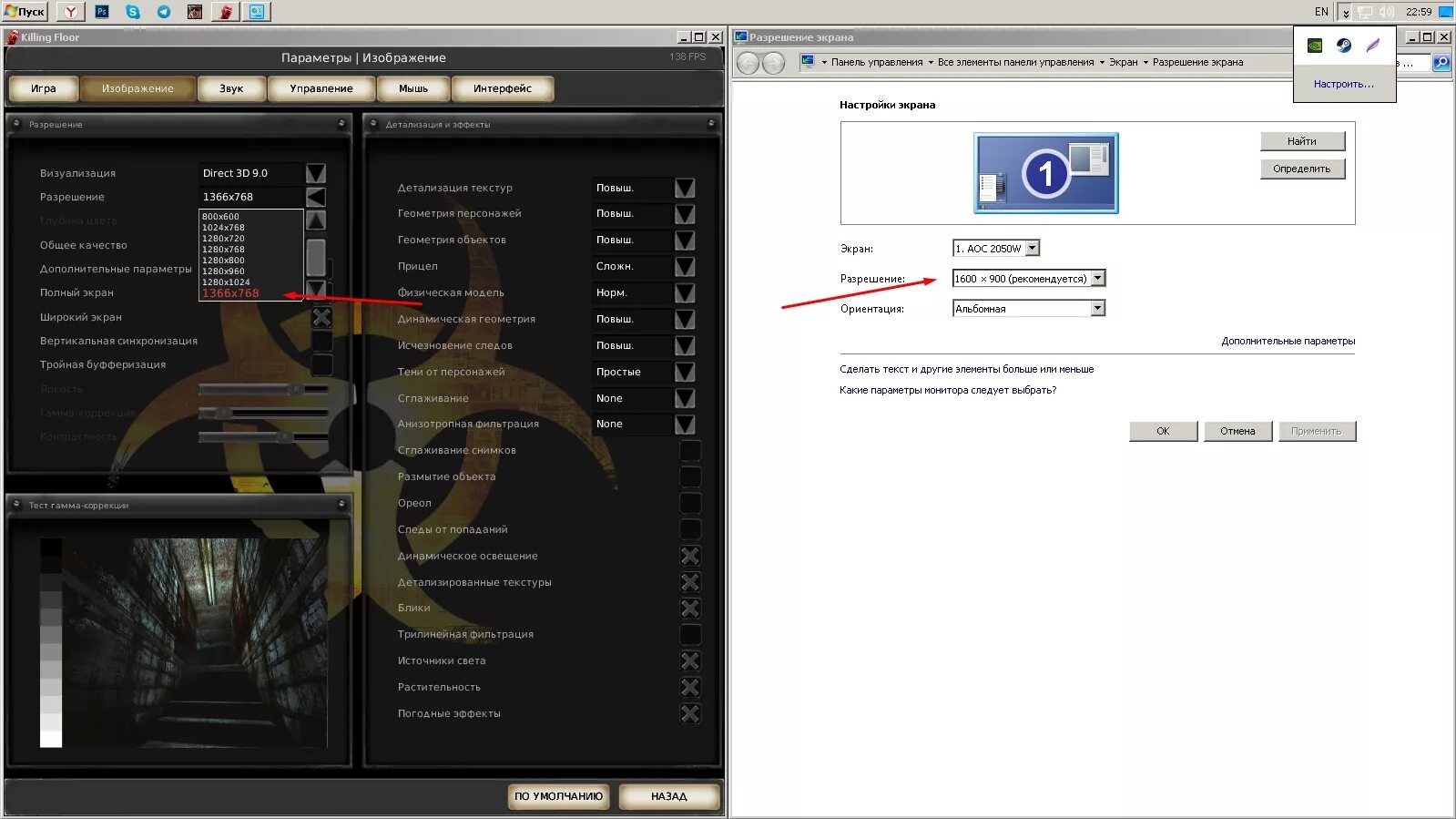Switch to the Изображение tab

(x=137, y=88)
